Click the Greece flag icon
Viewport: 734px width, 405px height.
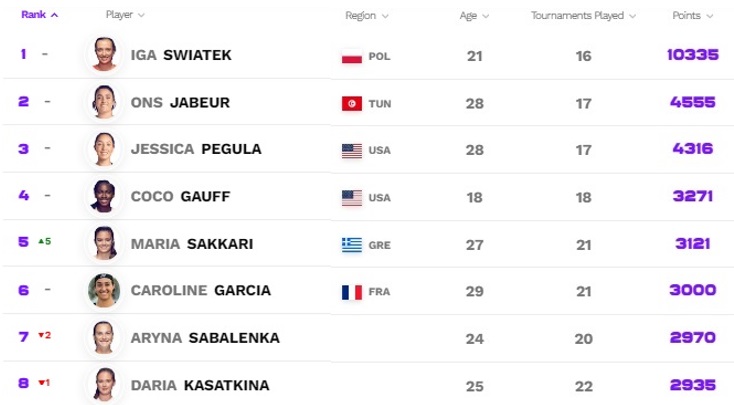click(352, 245)
